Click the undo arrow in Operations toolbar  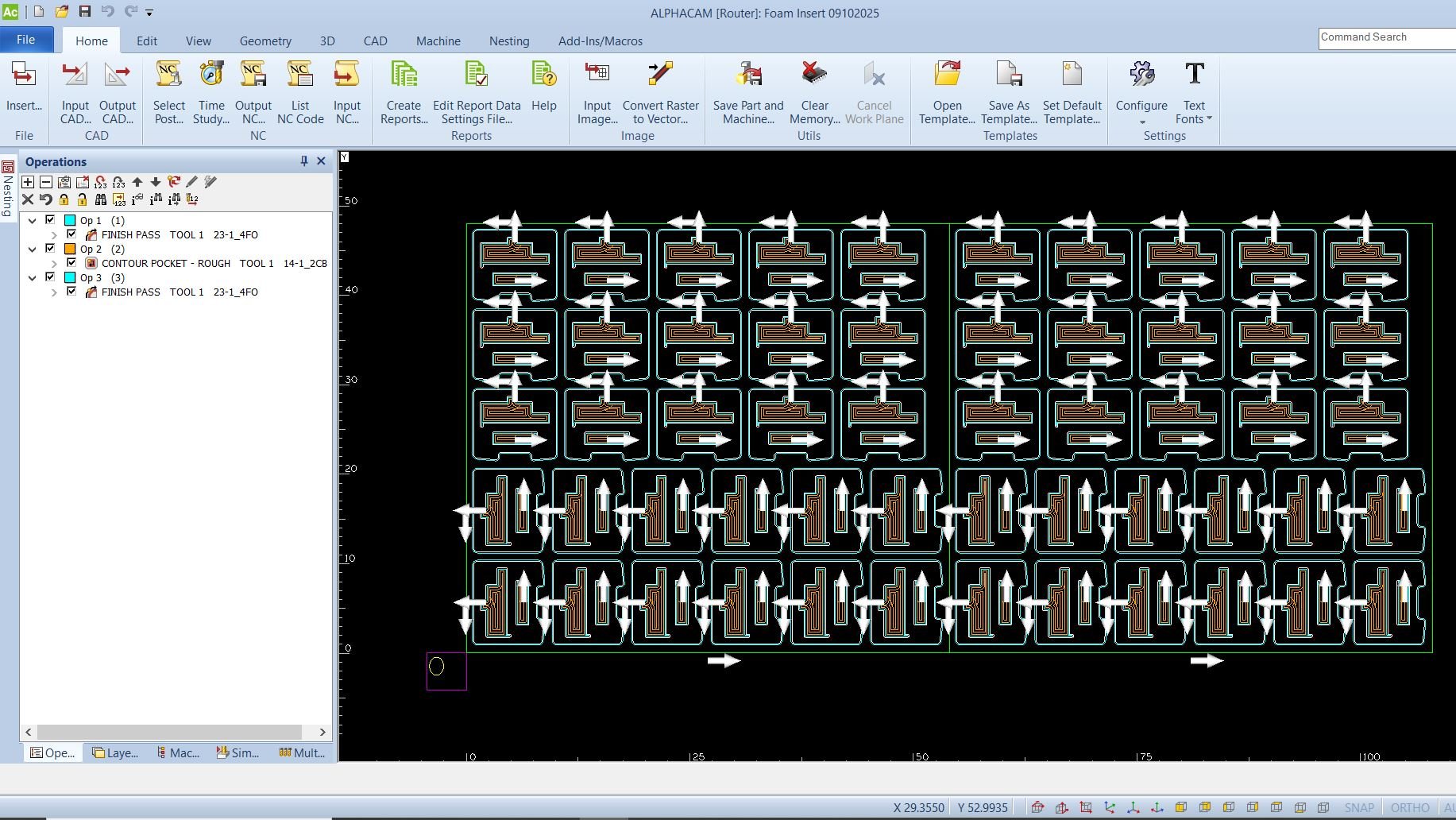click(x=46, y=199)
